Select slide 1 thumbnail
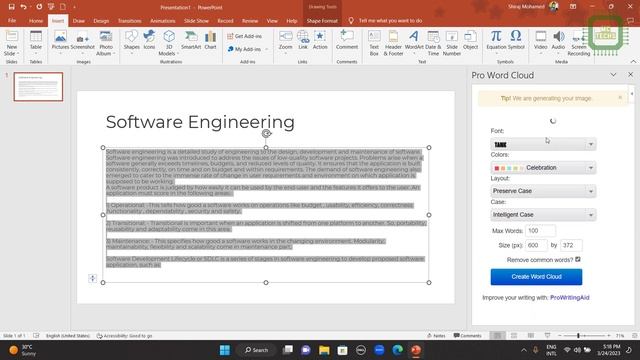Screen dimensions: 640x360 38,87
